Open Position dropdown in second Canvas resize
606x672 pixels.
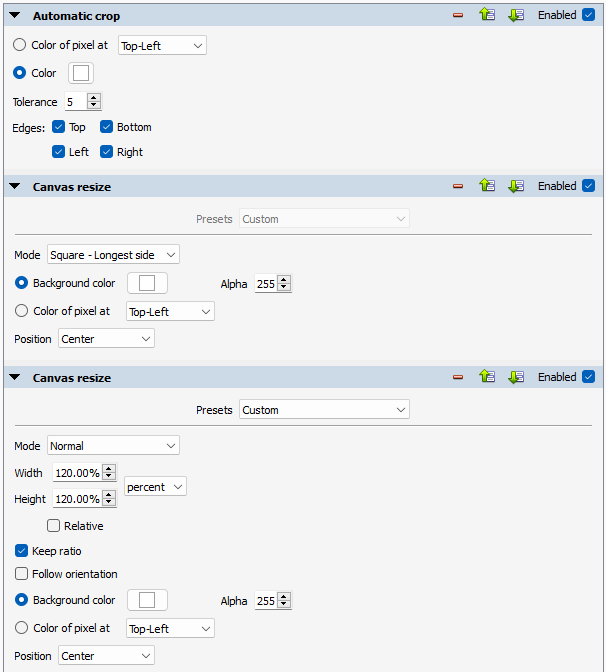click(x=106, y=656)
